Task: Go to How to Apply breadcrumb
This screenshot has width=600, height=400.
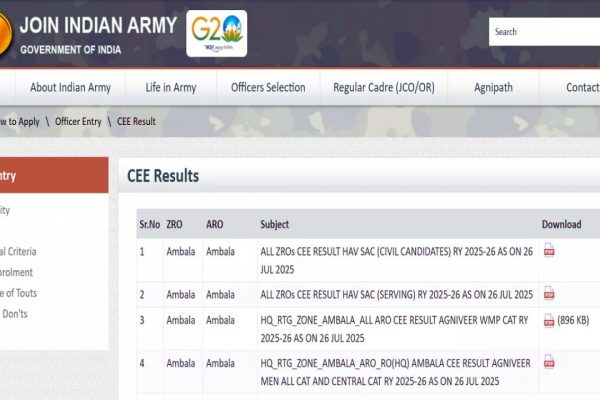Action: click(19, 121)
